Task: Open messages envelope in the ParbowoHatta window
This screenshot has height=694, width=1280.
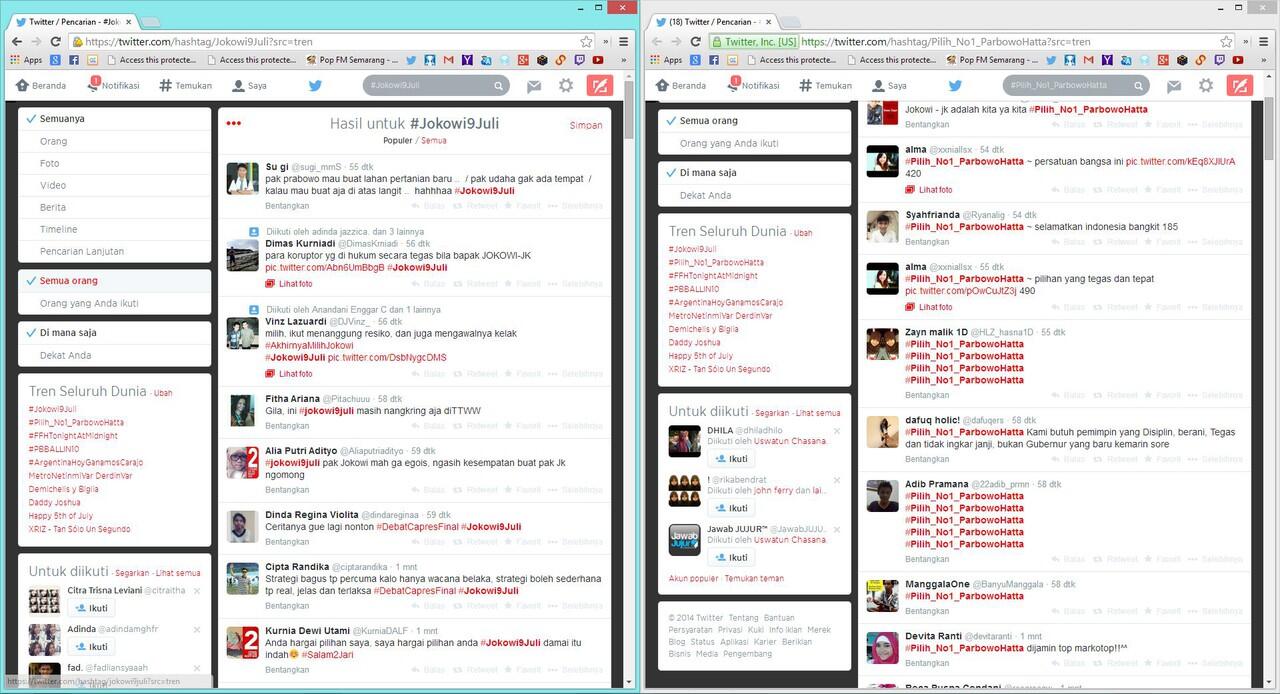Action: tap(1174, 86)
